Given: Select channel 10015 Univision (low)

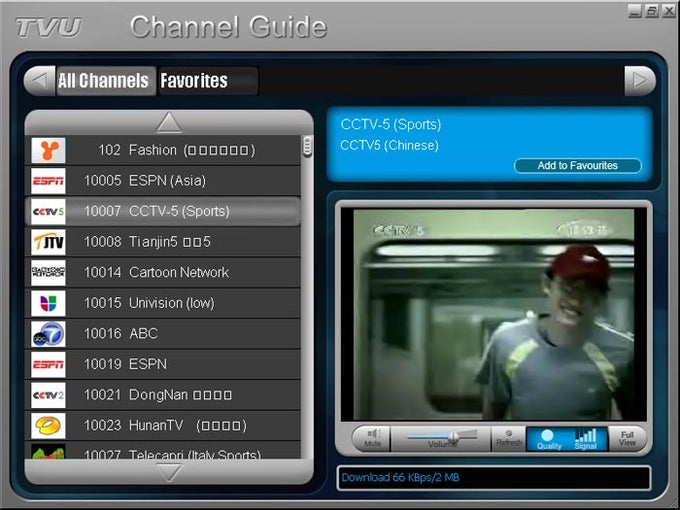Looking at the screenshot, I should (163, 303).
